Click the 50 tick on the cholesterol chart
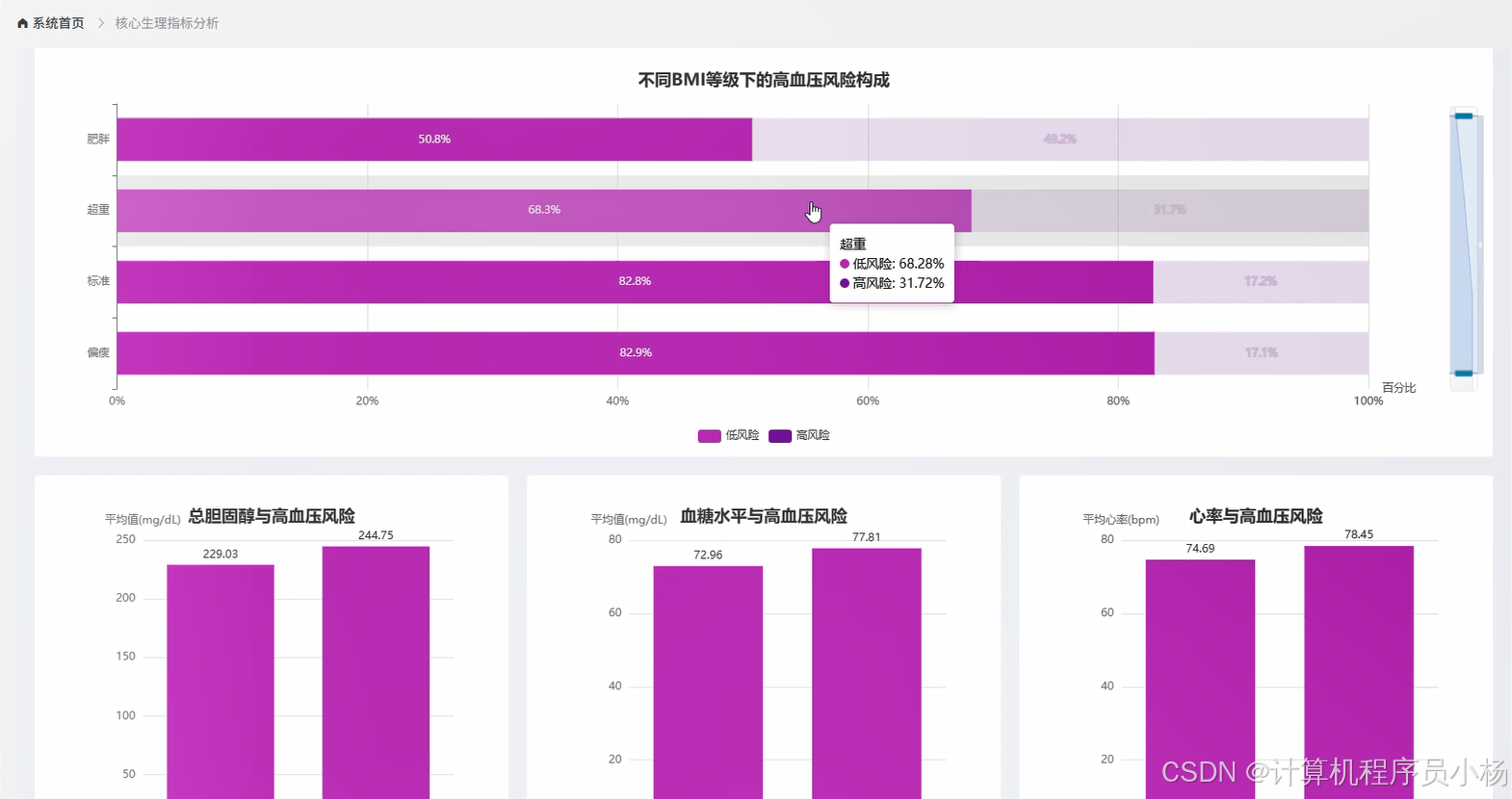The height and width of the screenshot is (799, 1512). [x=129, y=775]
